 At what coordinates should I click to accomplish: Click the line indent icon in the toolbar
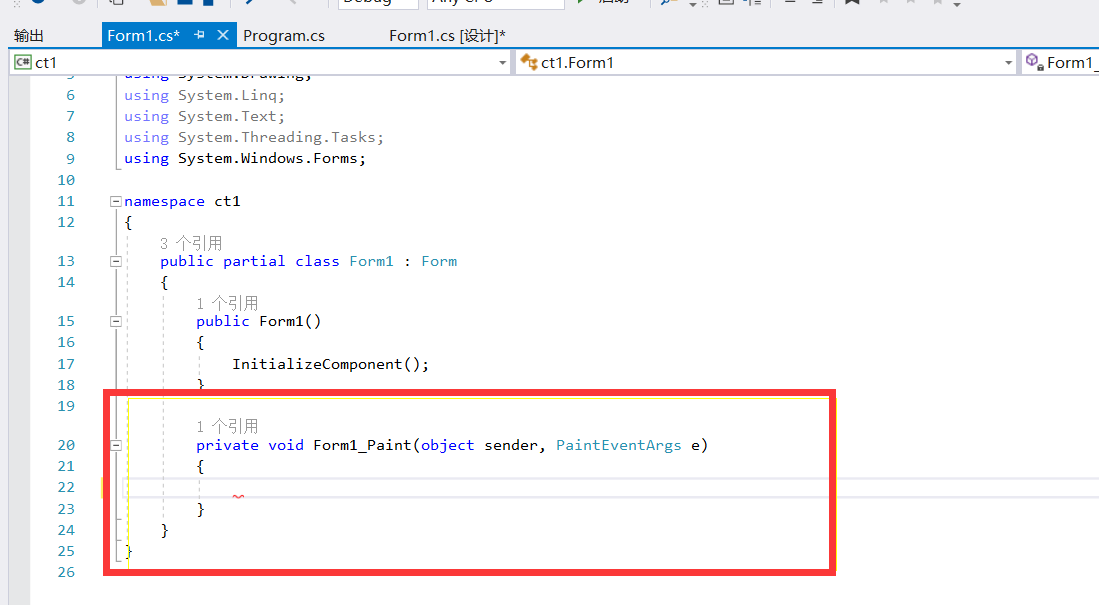point(815,5)
